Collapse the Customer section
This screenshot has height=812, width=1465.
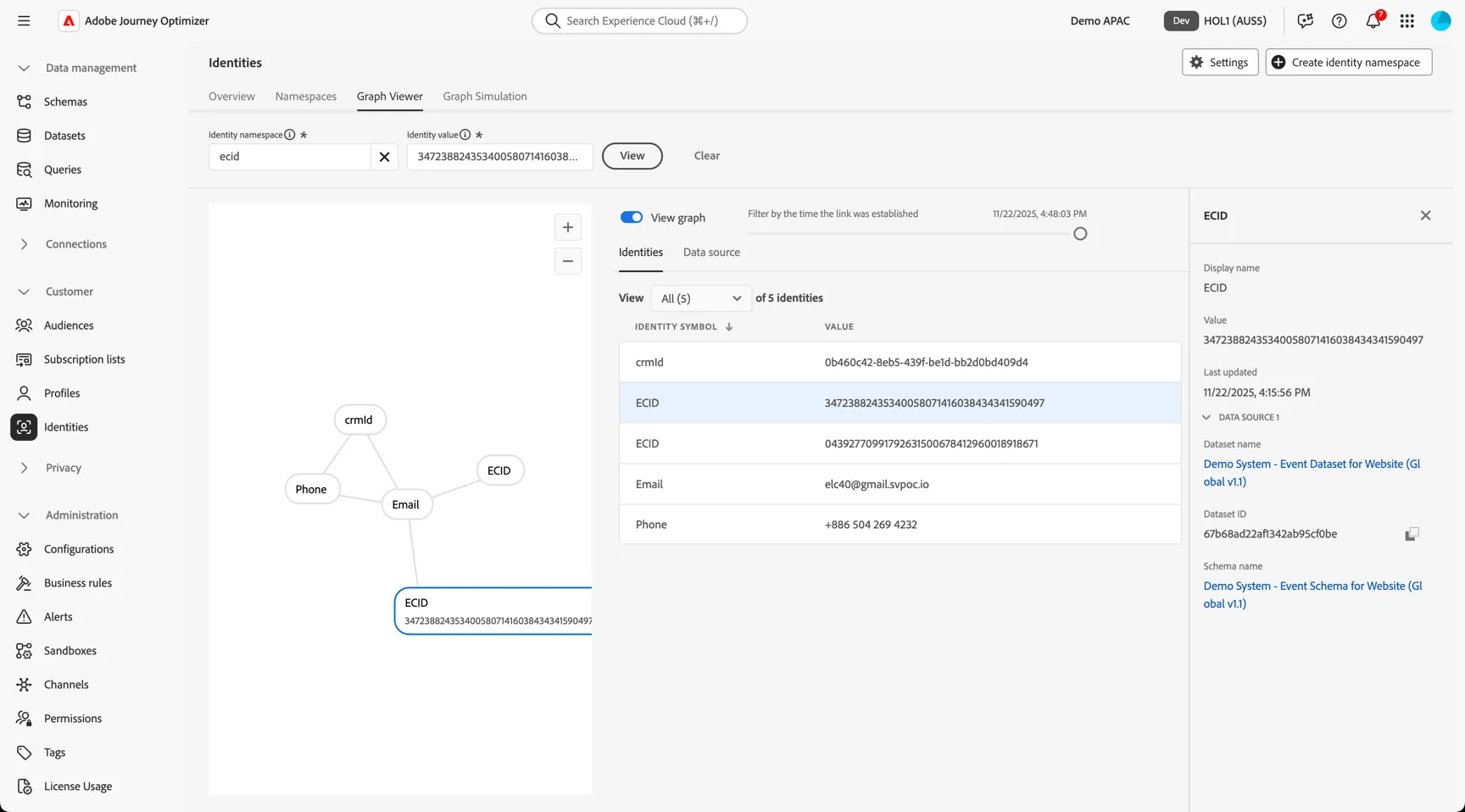(24, 292)
